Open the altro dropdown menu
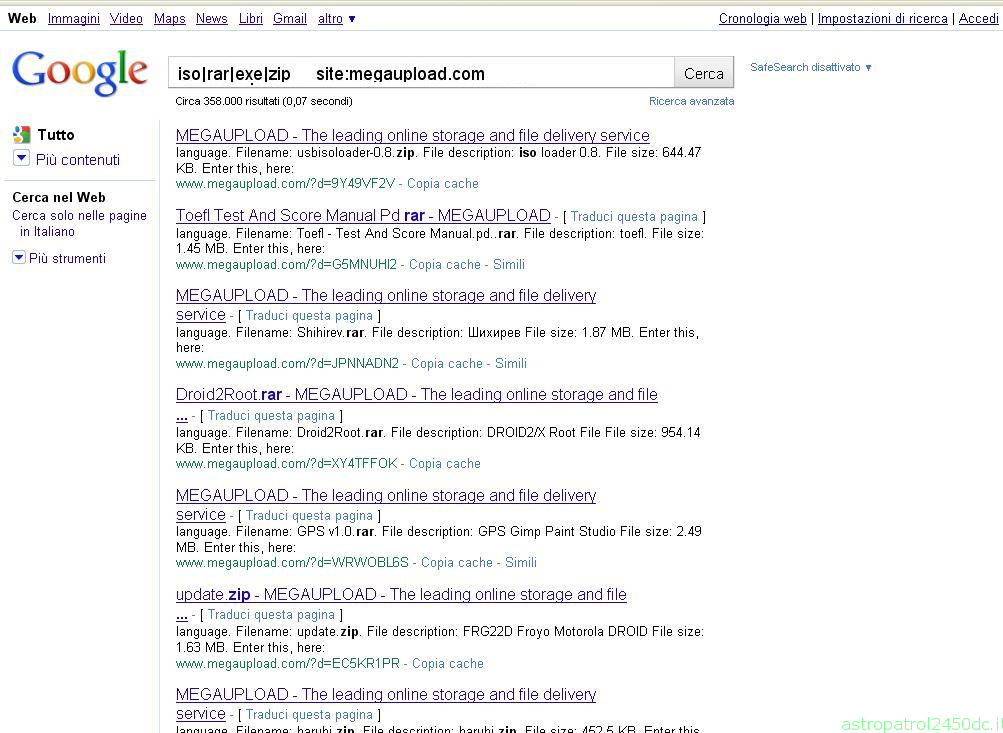 point(336,19)
